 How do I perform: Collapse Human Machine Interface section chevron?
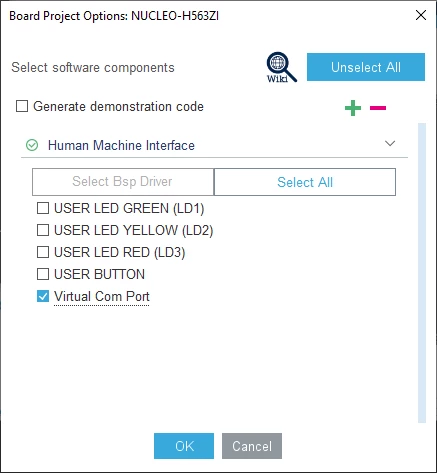tap(390, 143)
